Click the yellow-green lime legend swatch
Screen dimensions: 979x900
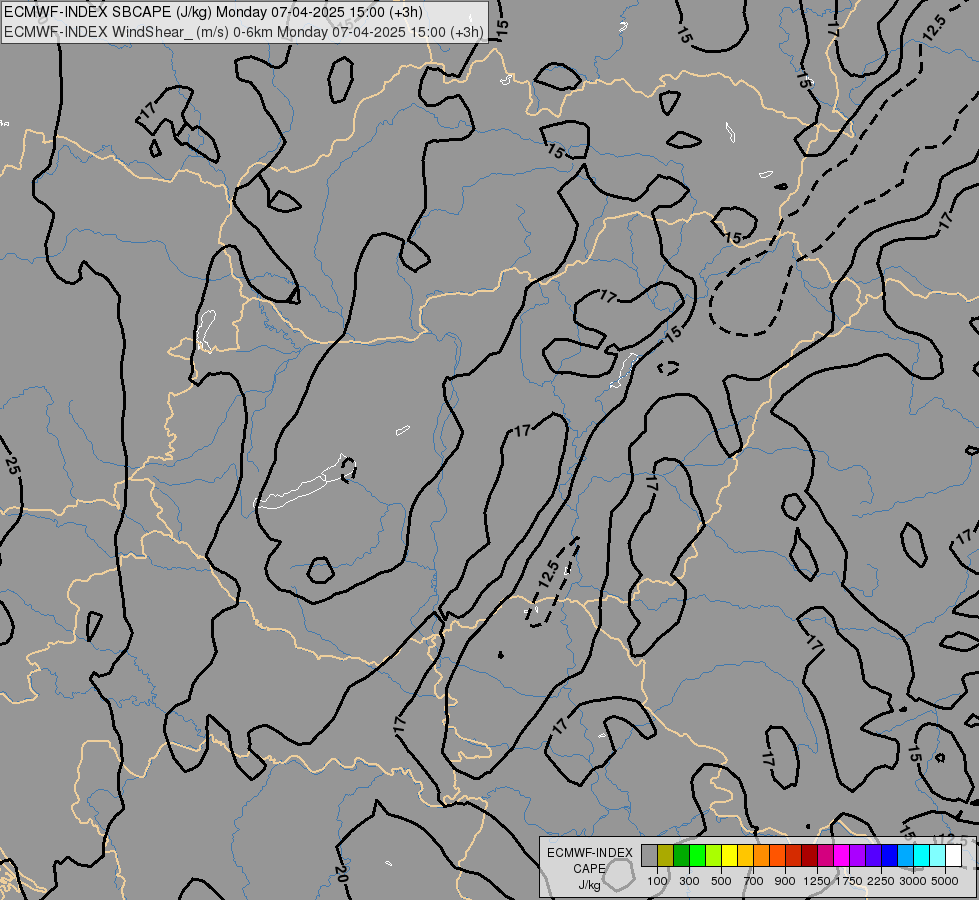point(714,856)
